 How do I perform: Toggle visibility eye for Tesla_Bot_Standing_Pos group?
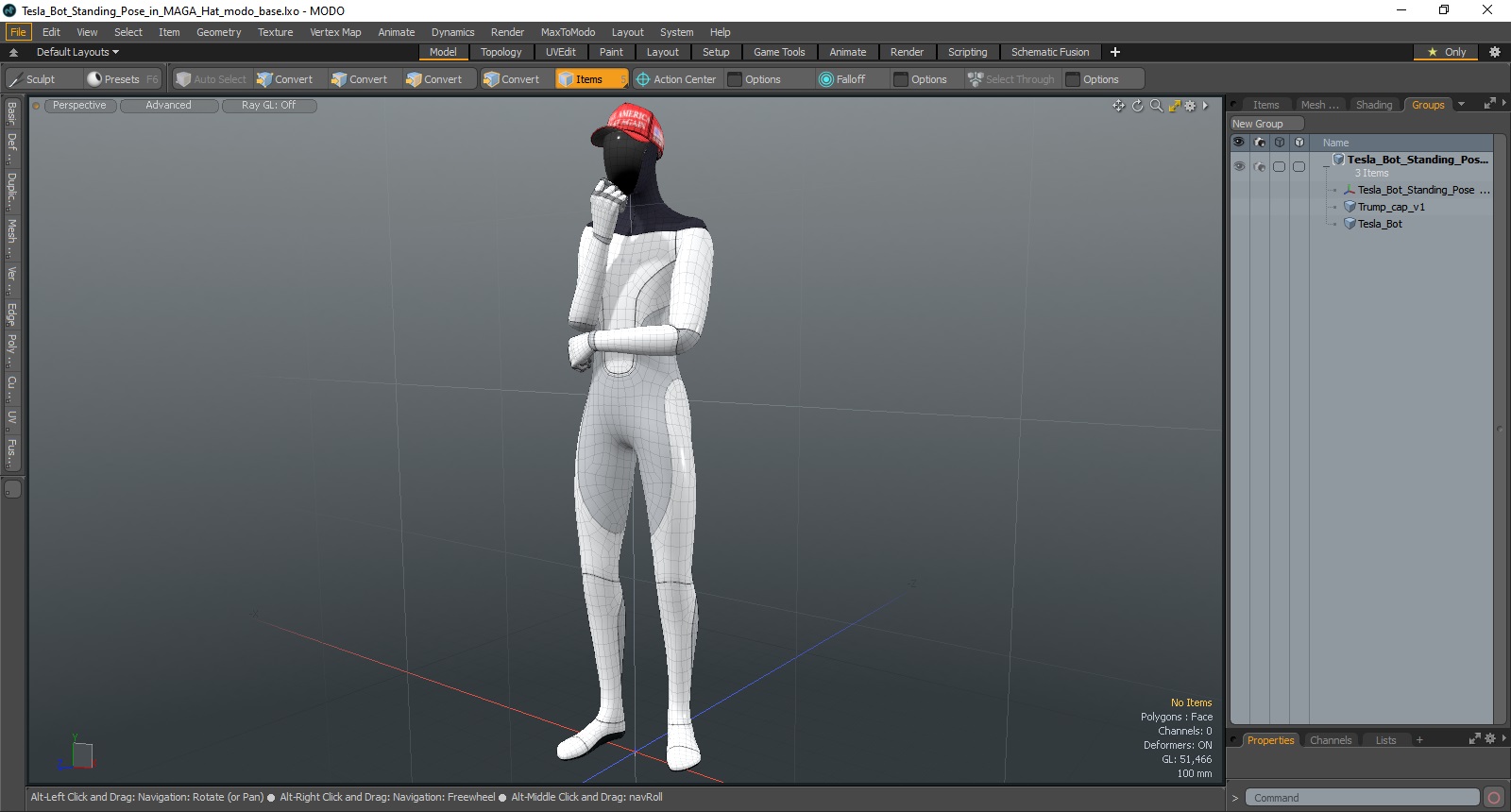pyautogui.click(x=1239, y=166)
